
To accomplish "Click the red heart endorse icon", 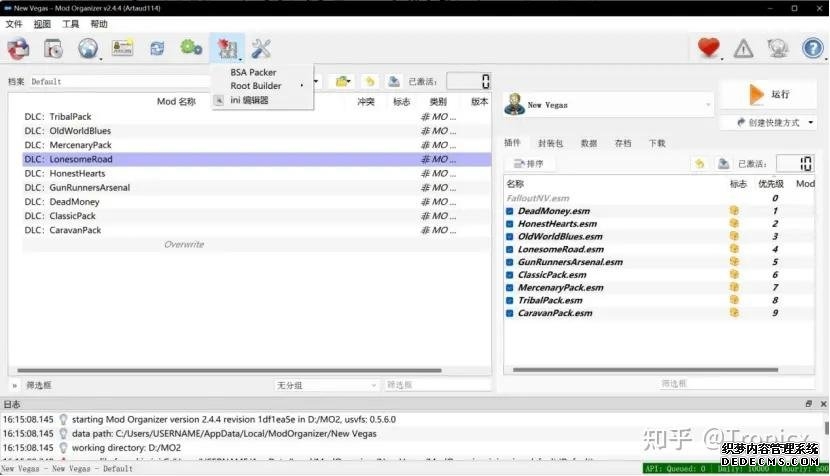I will (709, 47).
